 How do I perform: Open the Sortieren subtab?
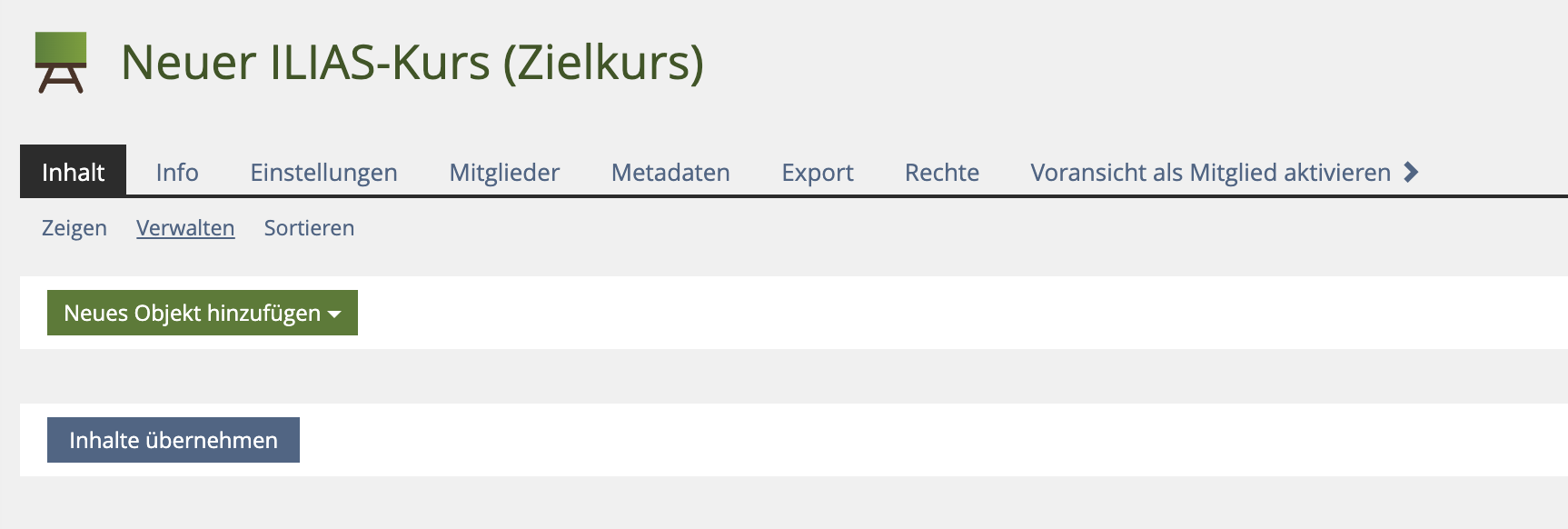(x=309, y=228)
